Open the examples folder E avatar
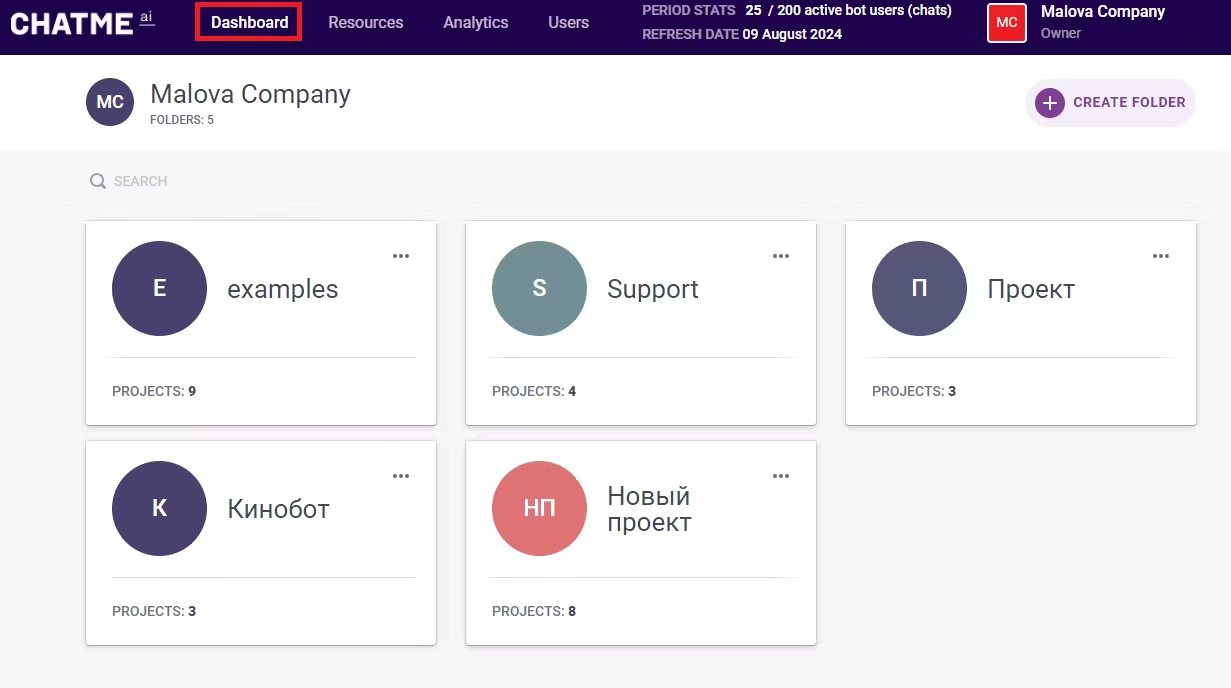 [x=159, y=289]
